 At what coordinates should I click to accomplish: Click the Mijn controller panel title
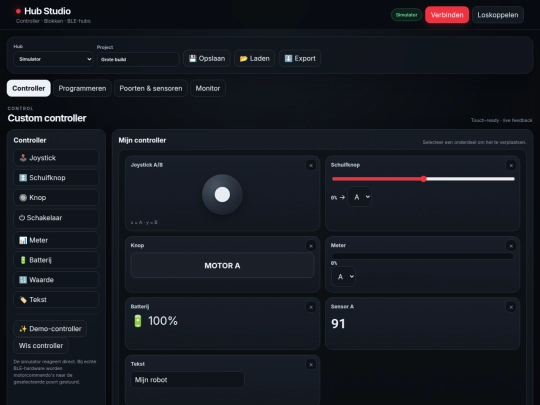[142, 140]
